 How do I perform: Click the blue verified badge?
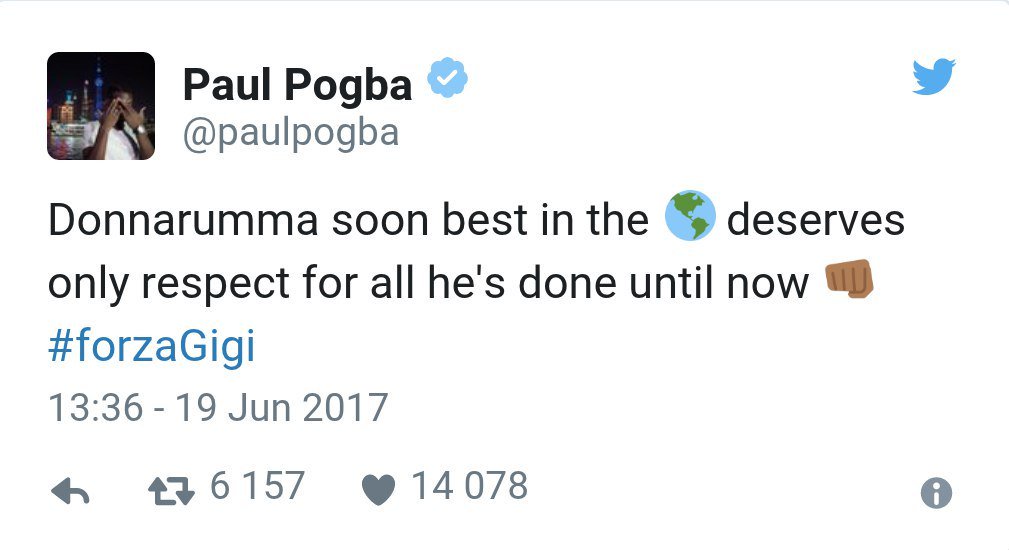pos(446,80)
